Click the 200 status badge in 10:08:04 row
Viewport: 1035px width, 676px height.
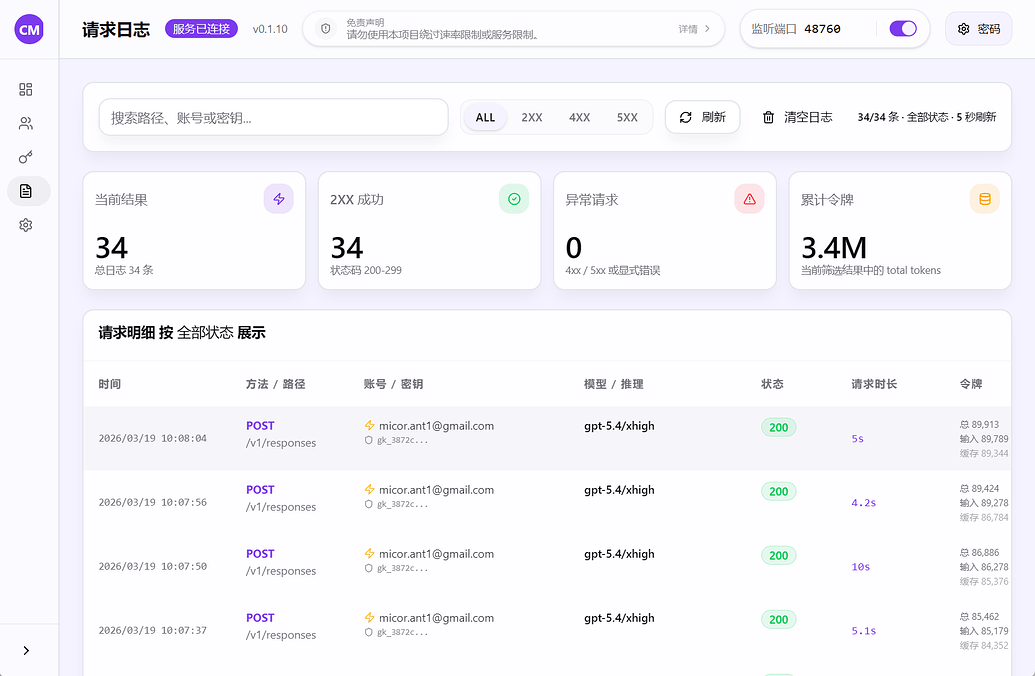coord(779,427)
